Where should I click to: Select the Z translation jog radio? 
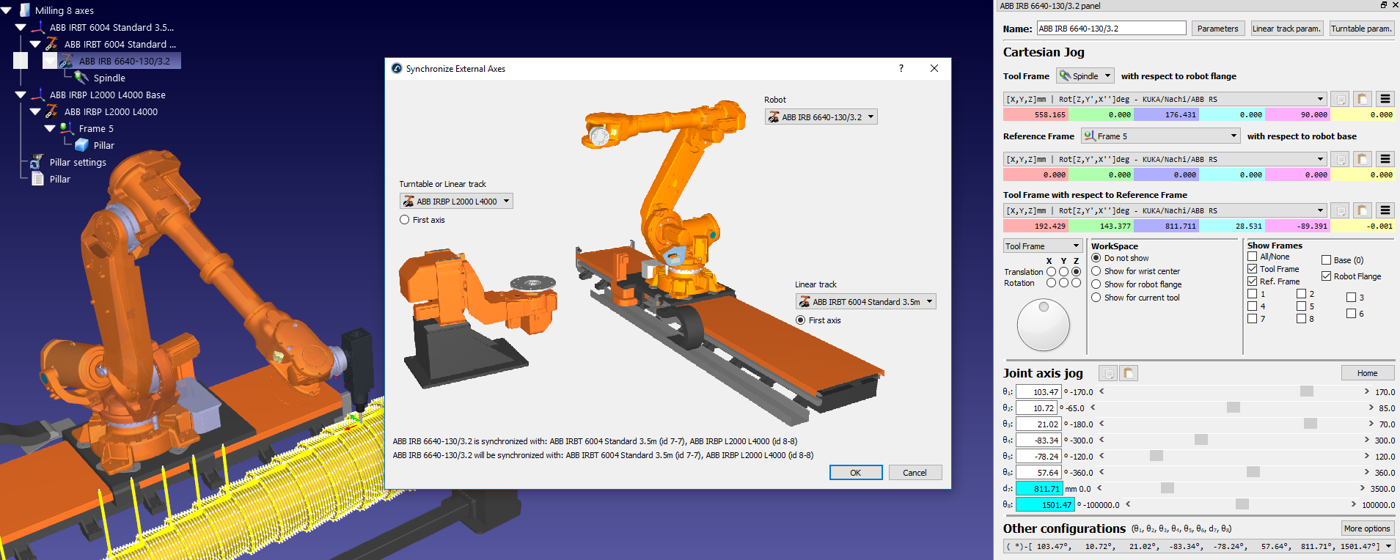tap(1076, 272)
